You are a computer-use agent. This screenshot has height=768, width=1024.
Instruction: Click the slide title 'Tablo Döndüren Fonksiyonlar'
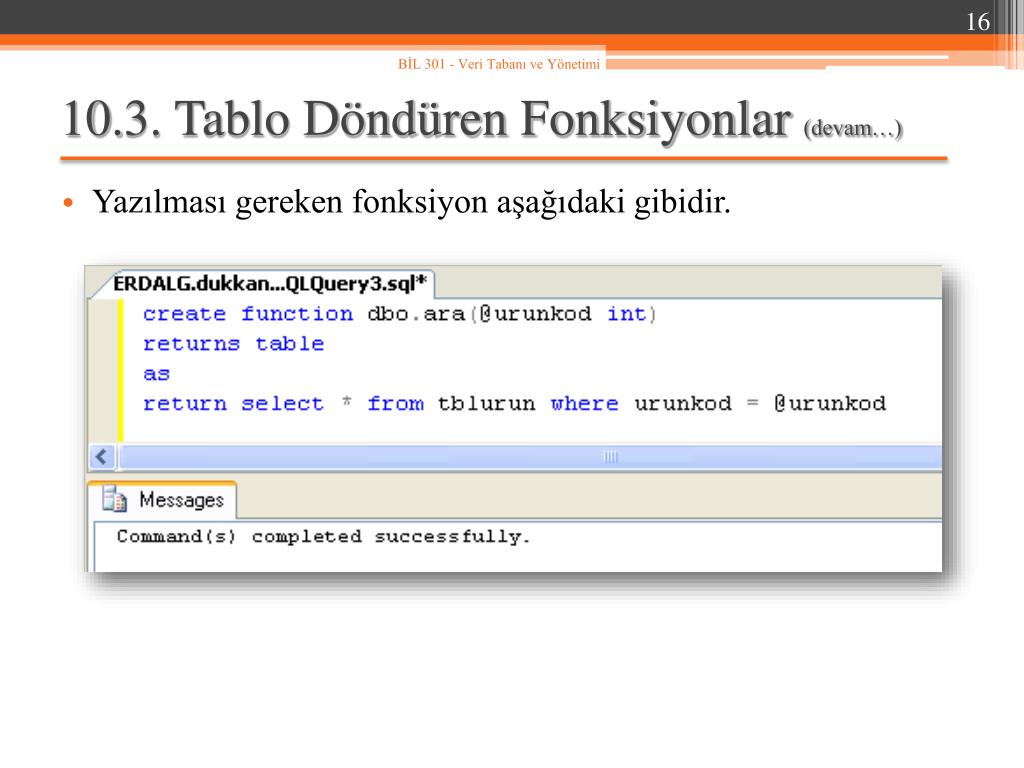pyautogui.click(x=484, y=120)
